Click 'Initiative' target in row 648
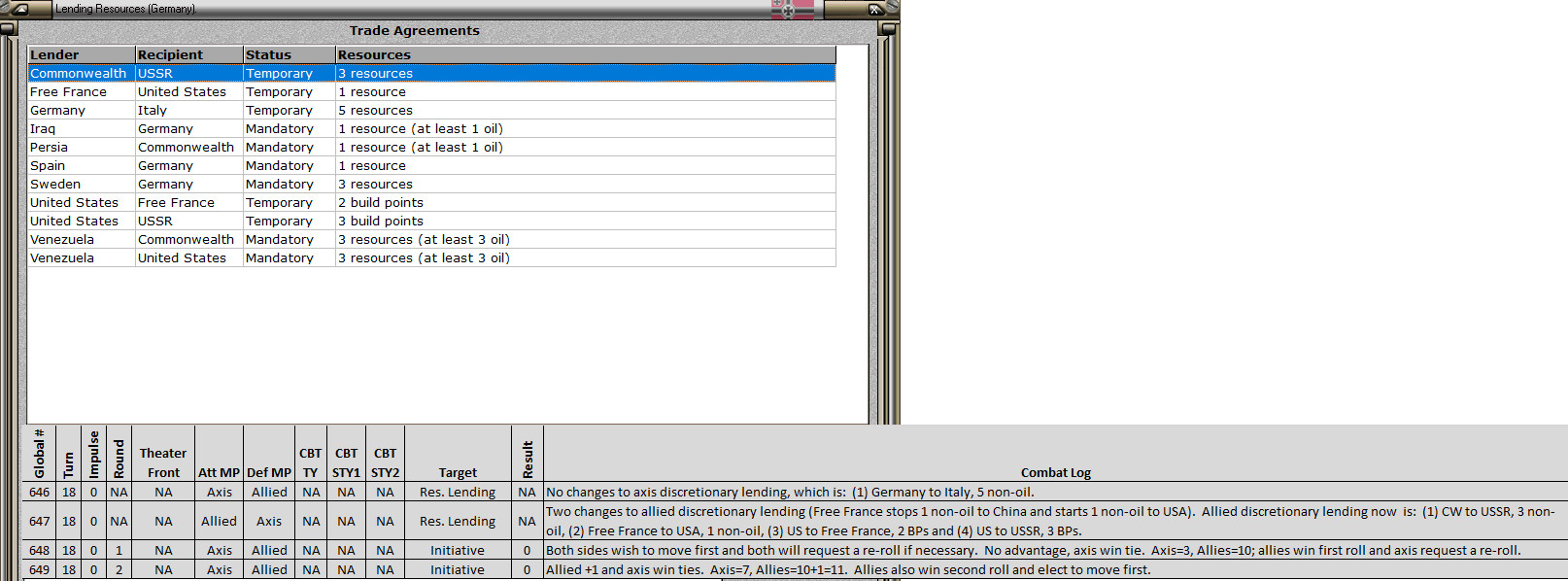 point(458,550)
